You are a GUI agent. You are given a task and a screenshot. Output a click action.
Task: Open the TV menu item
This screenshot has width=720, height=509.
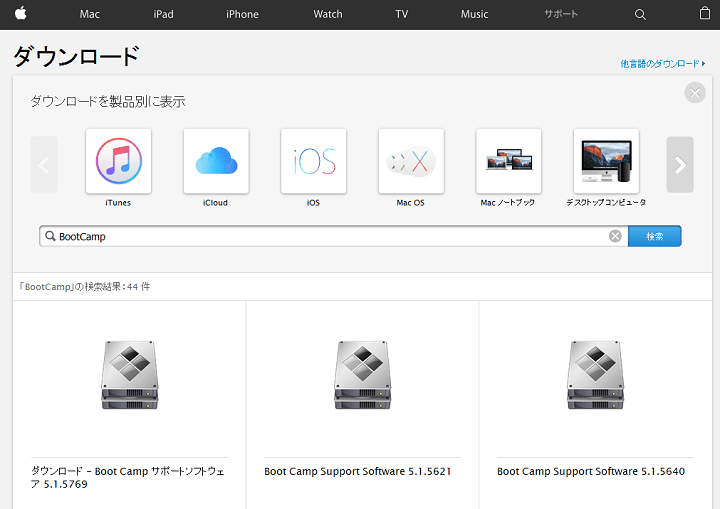coord(402,14)
